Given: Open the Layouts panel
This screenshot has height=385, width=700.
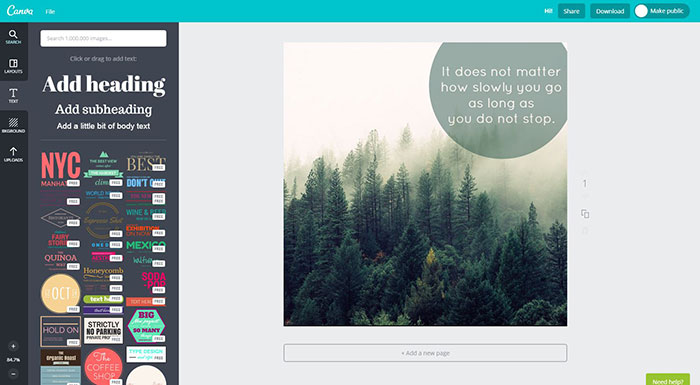Looking at the screenshot, I should click(x=13, y=66).
